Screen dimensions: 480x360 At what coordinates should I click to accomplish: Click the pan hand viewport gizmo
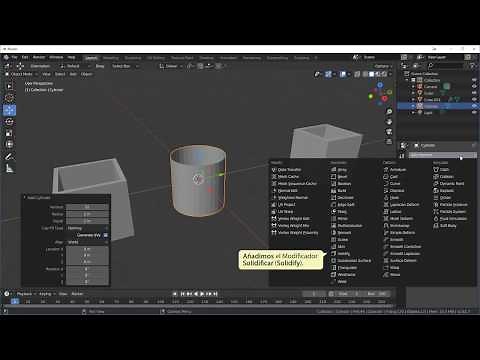(x=389, y=121)
